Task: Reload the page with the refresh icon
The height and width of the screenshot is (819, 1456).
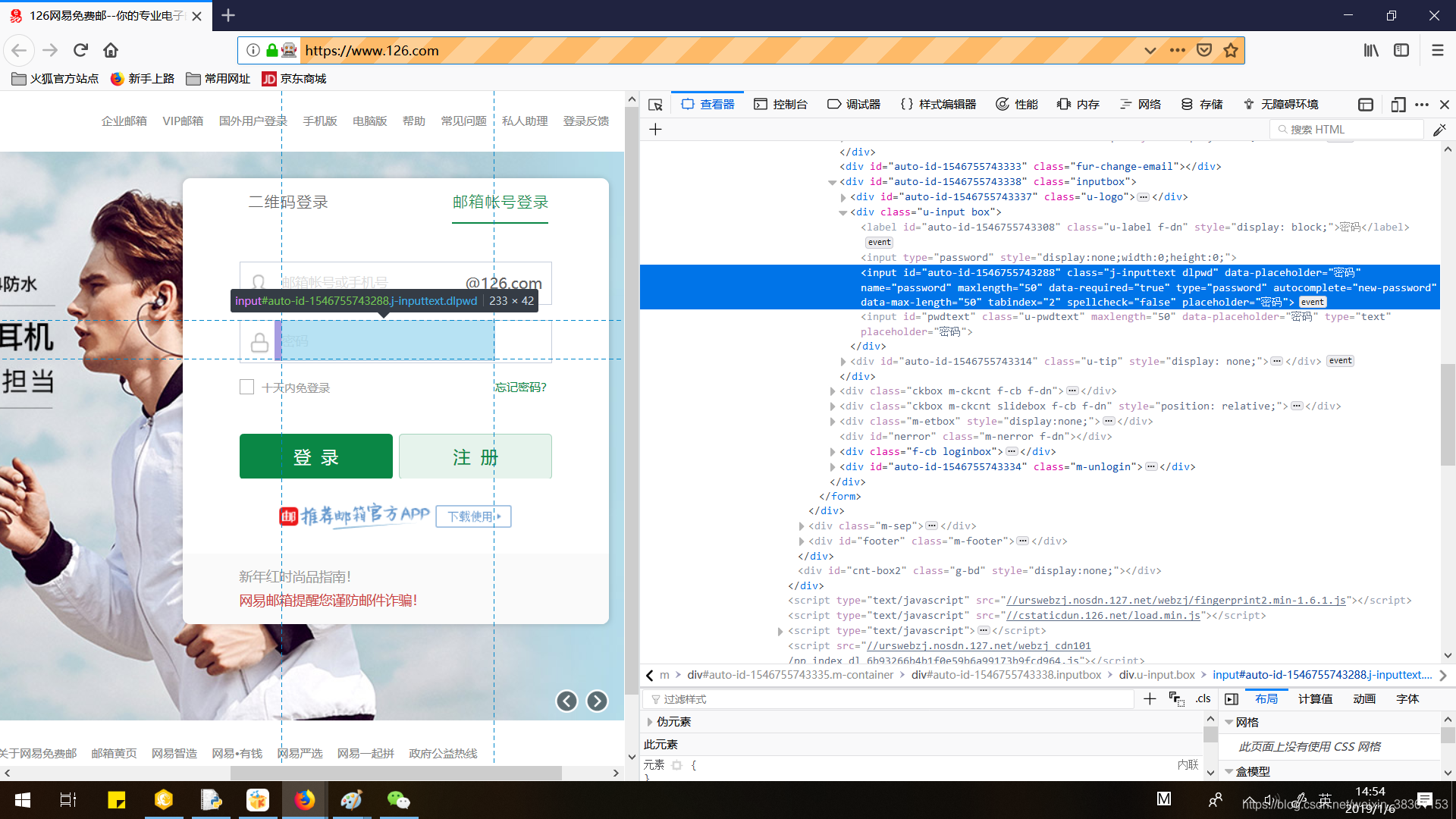Action: (80, 50)
